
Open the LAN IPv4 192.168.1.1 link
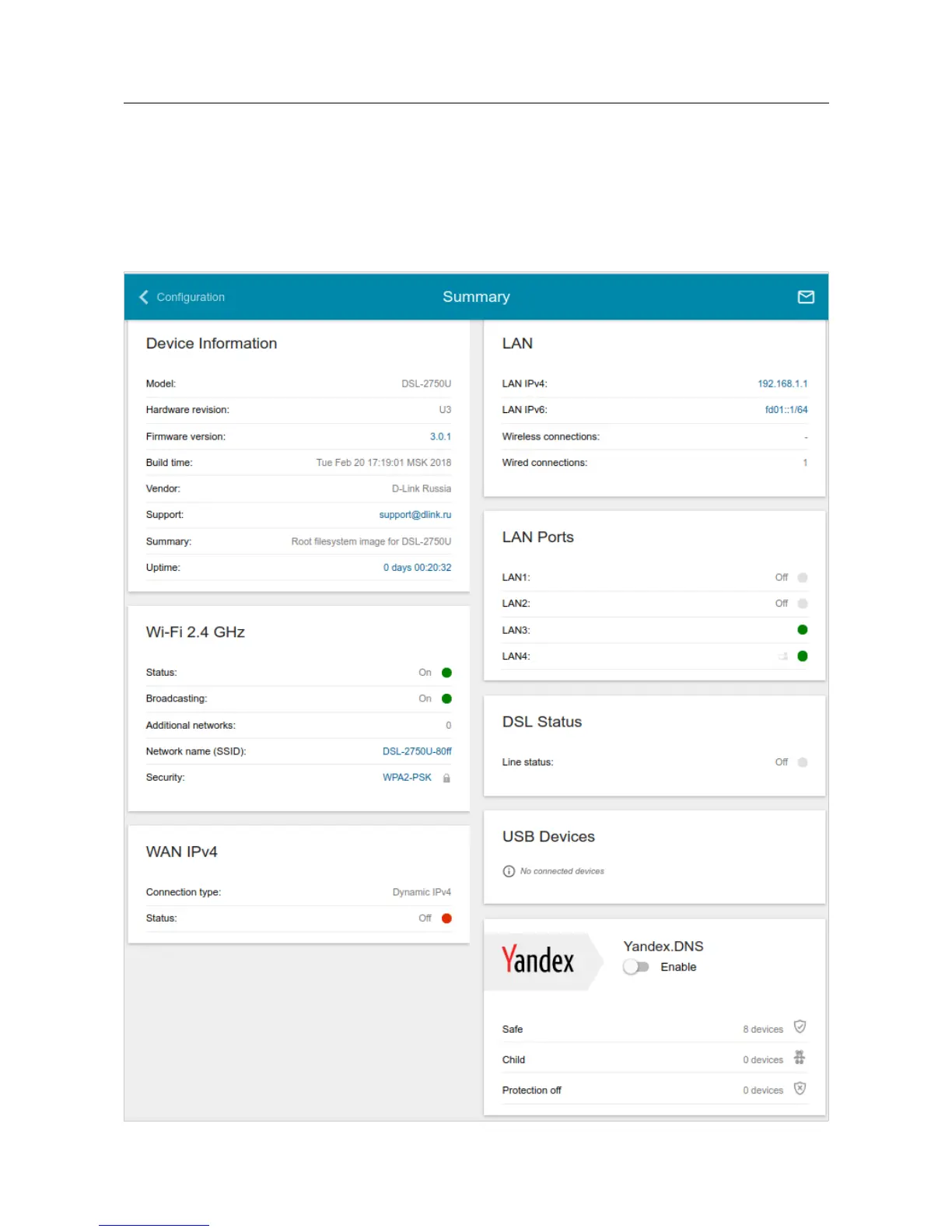782,384
